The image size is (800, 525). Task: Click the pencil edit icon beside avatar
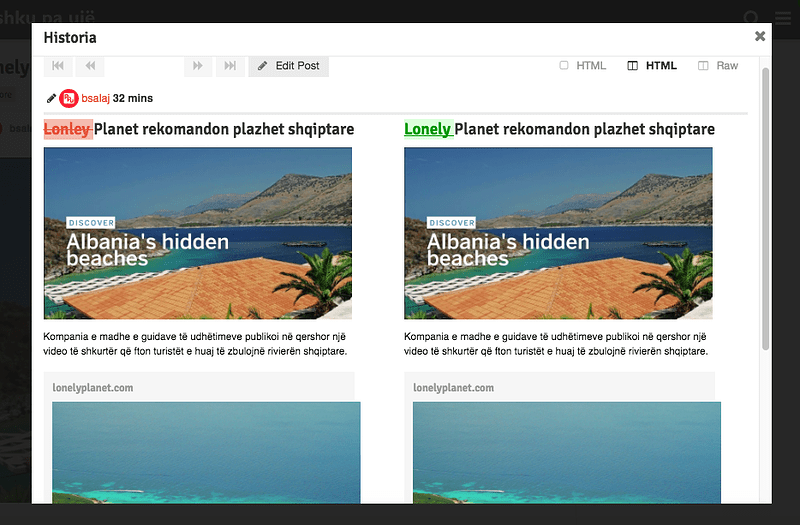[x=51, y=98]
